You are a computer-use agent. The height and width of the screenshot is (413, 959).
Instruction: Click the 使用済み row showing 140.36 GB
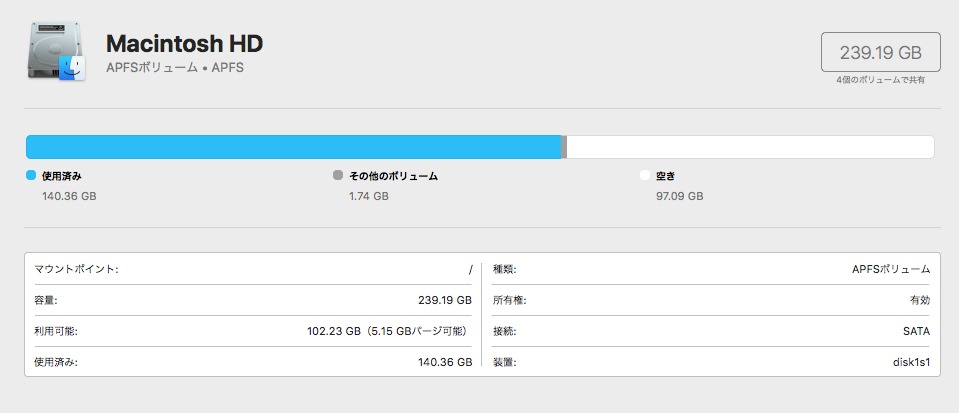coord(253,362)
